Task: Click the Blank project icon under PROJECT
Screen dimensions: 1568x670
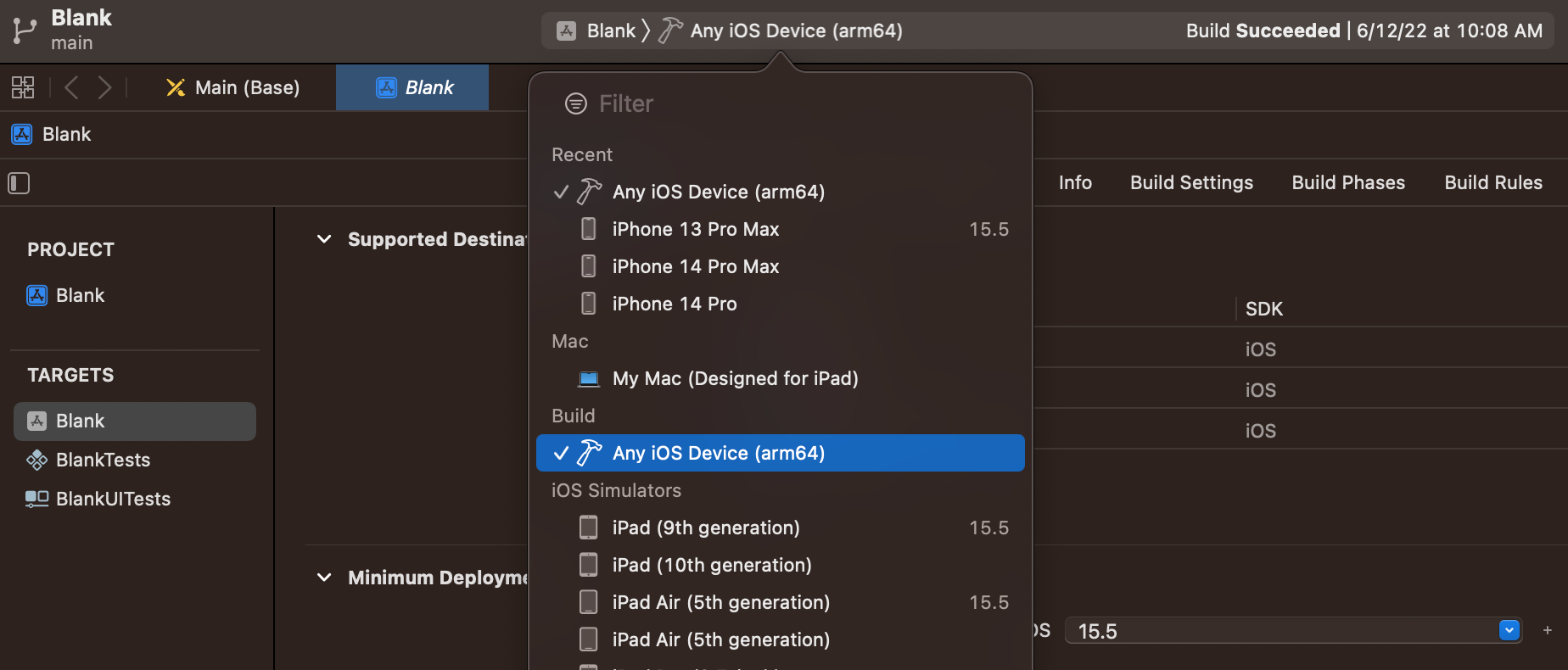Action: (37, 295)
